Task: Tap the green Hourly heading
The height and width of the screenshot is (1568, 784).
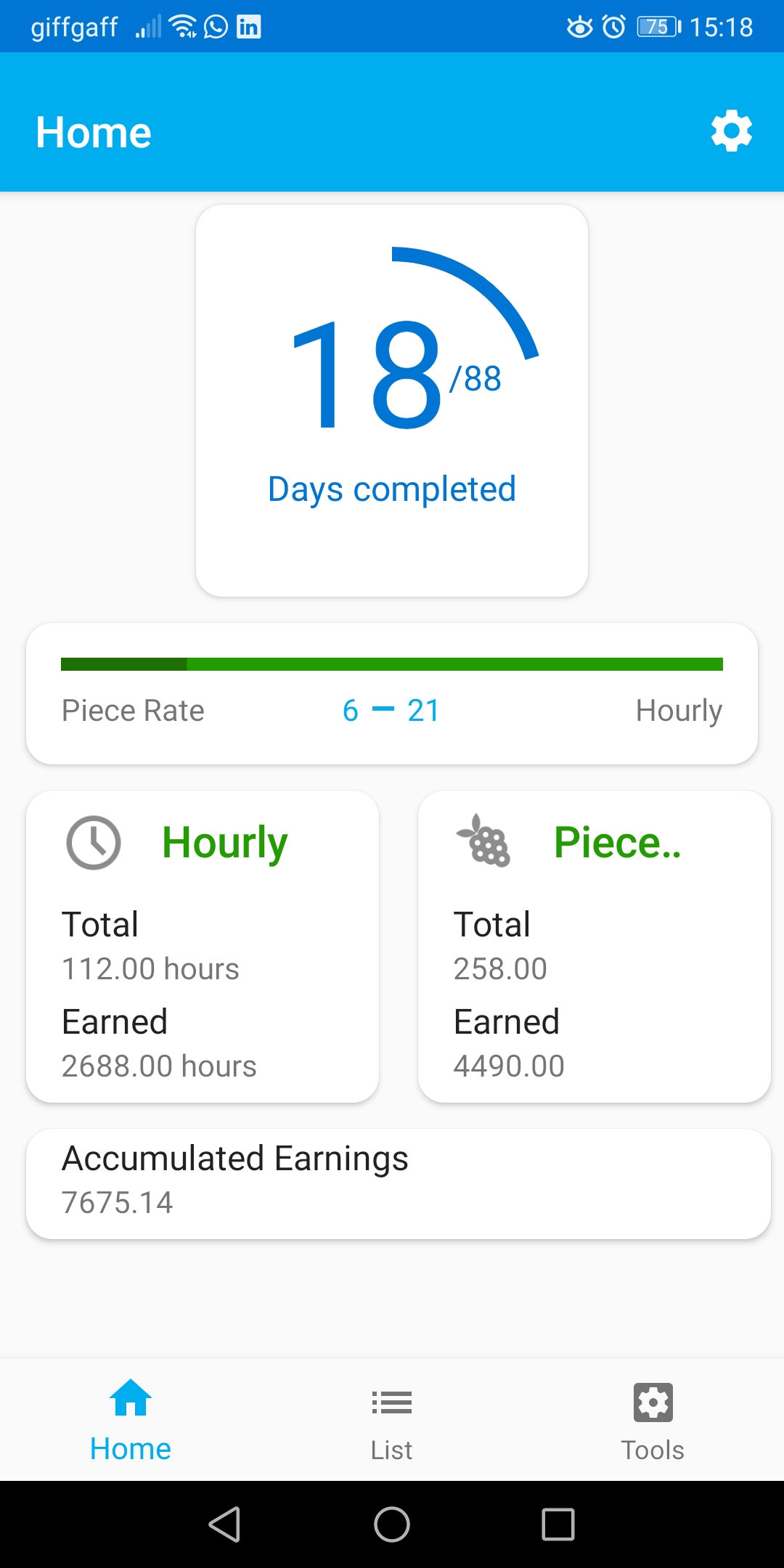Action: pyautogui.click(x=225, y=843)
